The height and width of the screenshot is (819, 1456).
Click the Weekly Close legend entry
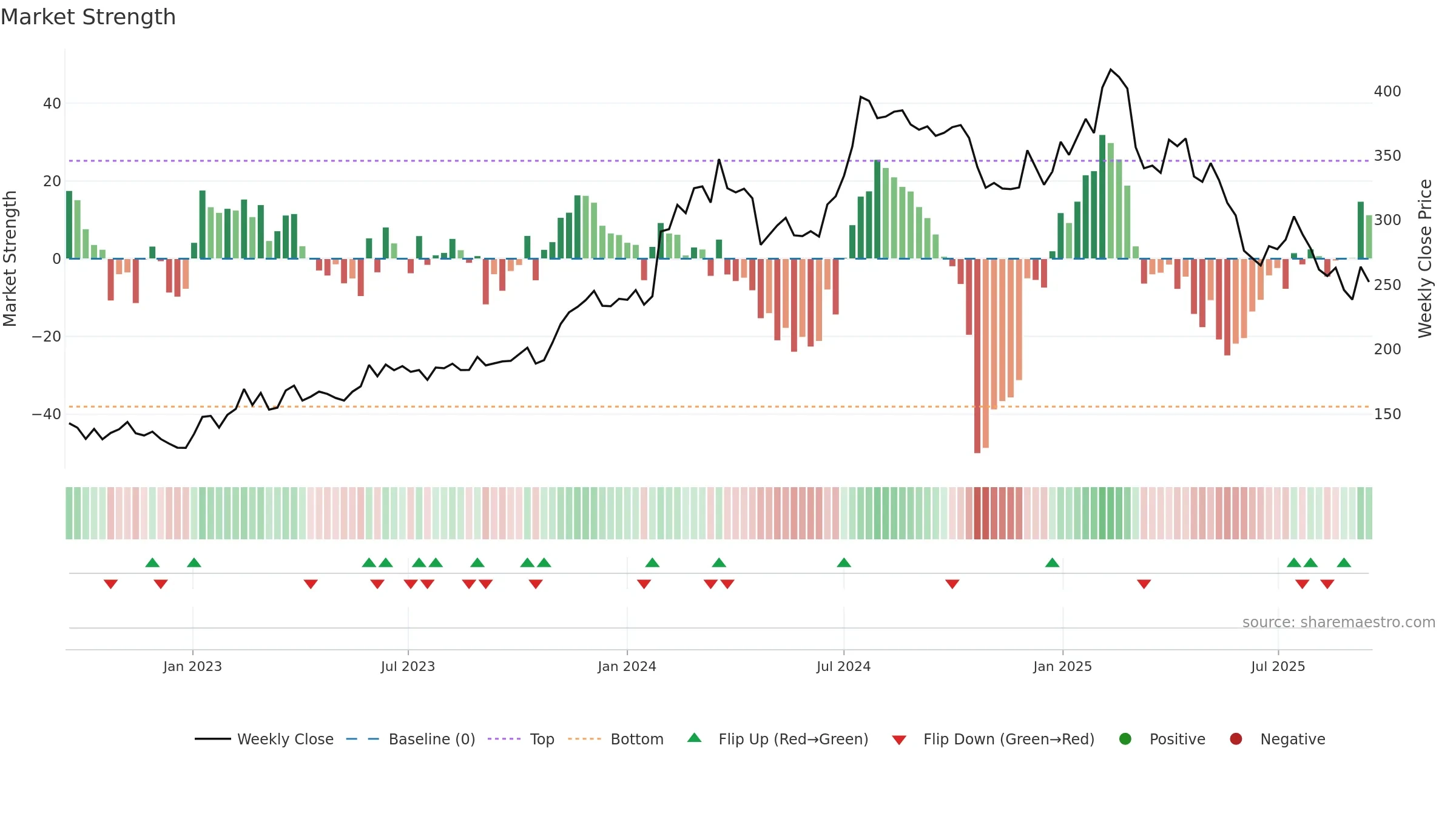click(x=264, y=739)
